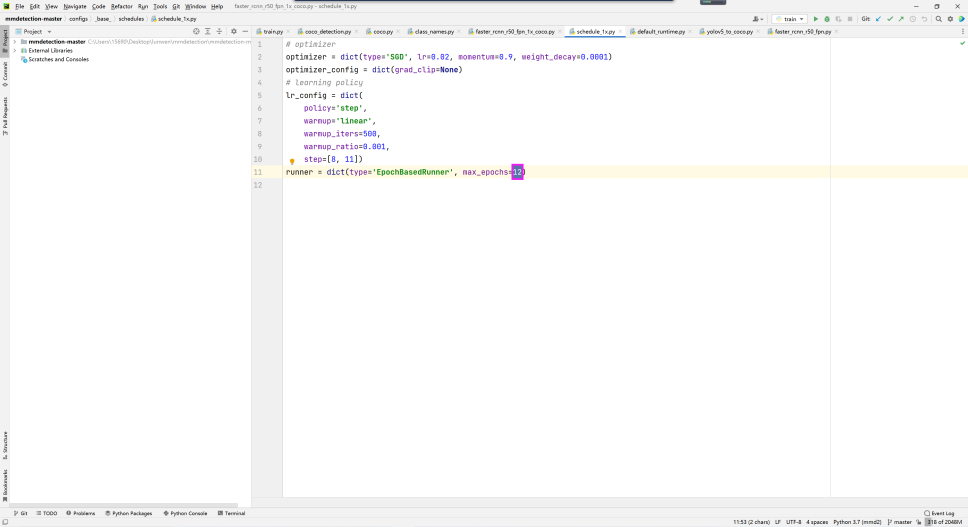Select Scratches and Consoles
968x527 pixels.
coord(58,59)
